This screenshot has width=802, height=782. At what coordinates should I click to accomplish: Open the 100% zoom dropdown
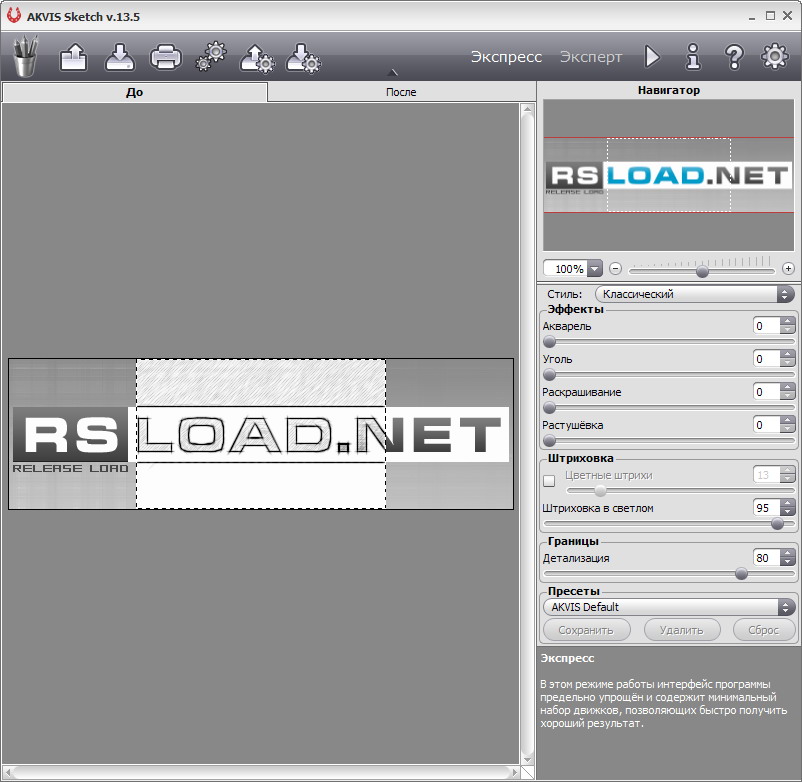click(x=595, y=269)
